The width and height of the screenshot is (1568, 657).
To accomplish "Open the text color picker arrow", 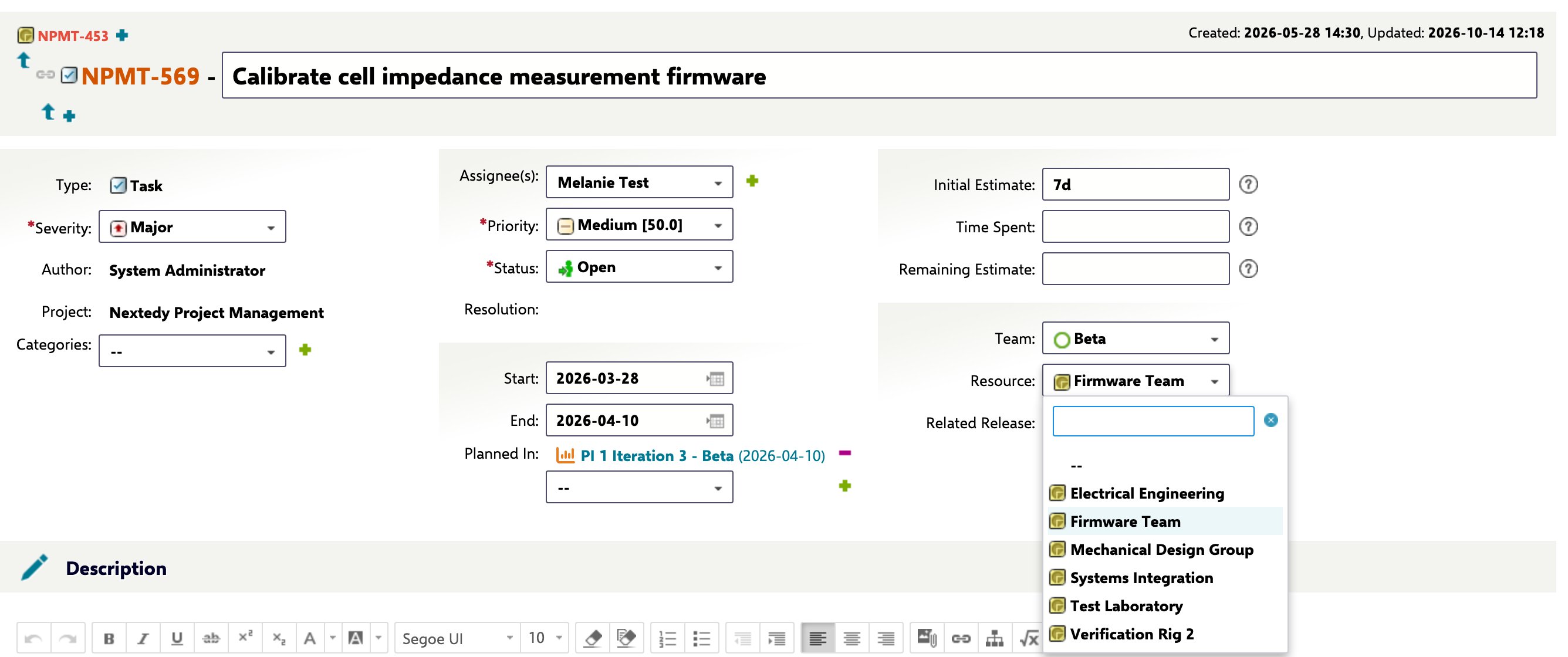I will point(332,638).
